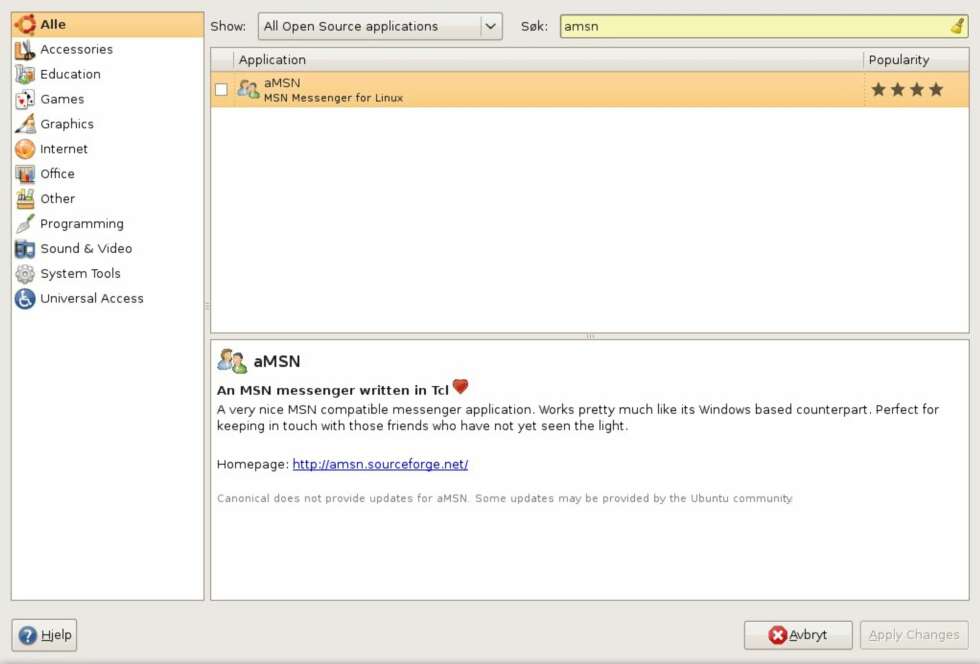980x664 pixels.
Task: Select the Sound & Video label
Action: click(x=86, y=249)
